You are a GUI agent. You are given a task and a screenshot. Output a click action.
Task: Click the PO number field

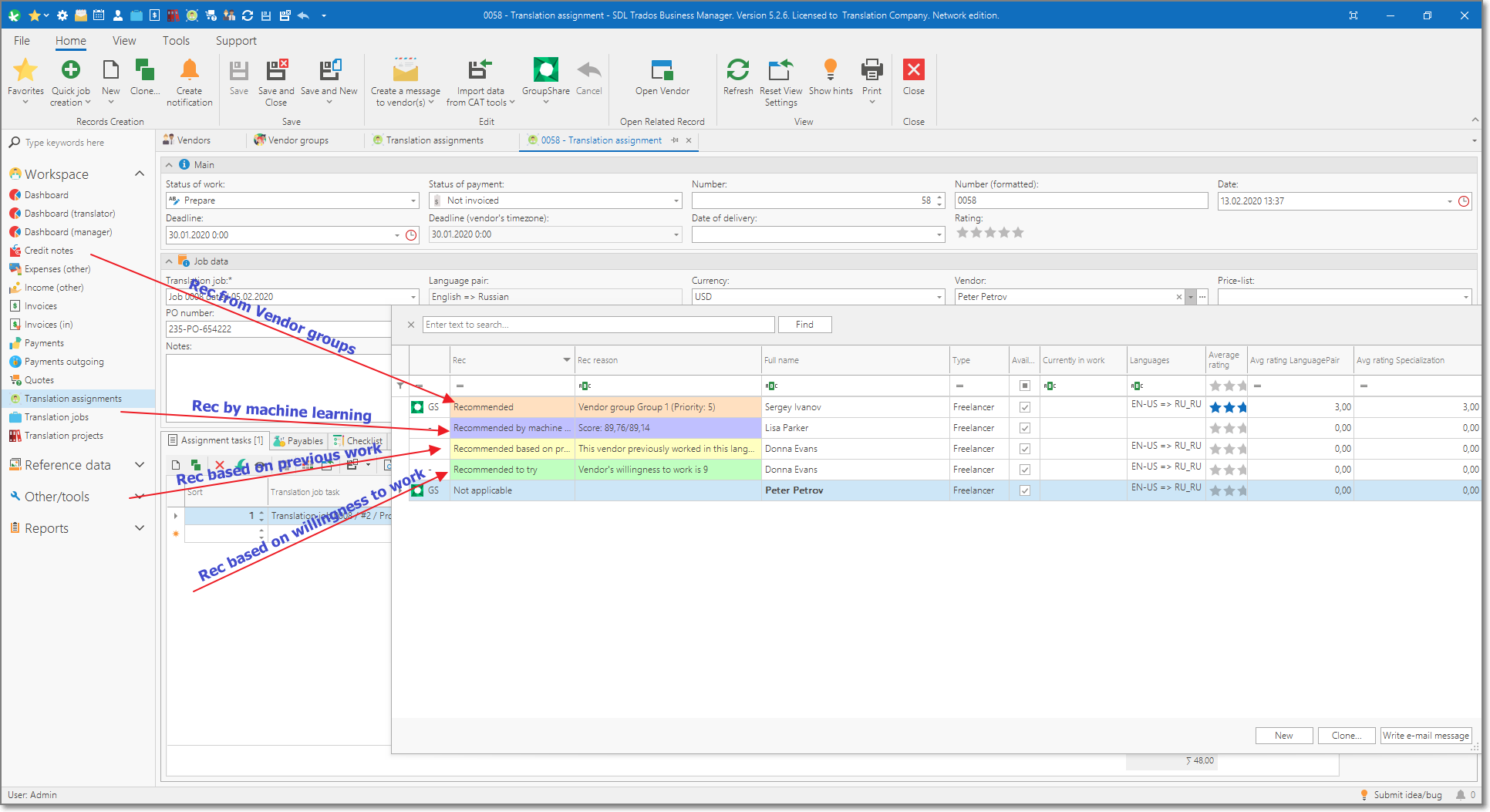pos(278,329)
